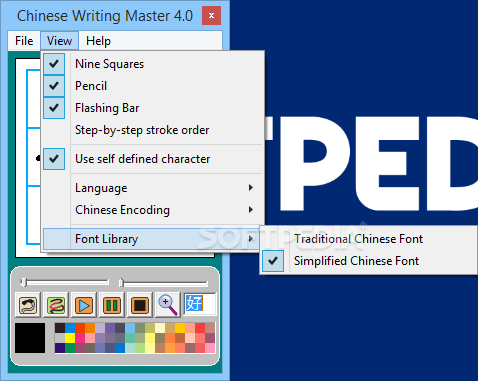The width and height of the screenshot is (478, 381).
Task: Expand the Language submenu
Action: (153, 188)
